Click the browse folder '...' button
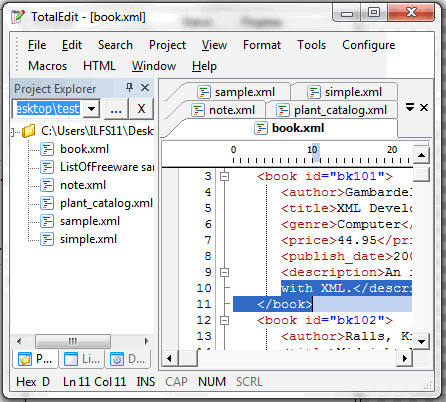 tap(116, 109)
